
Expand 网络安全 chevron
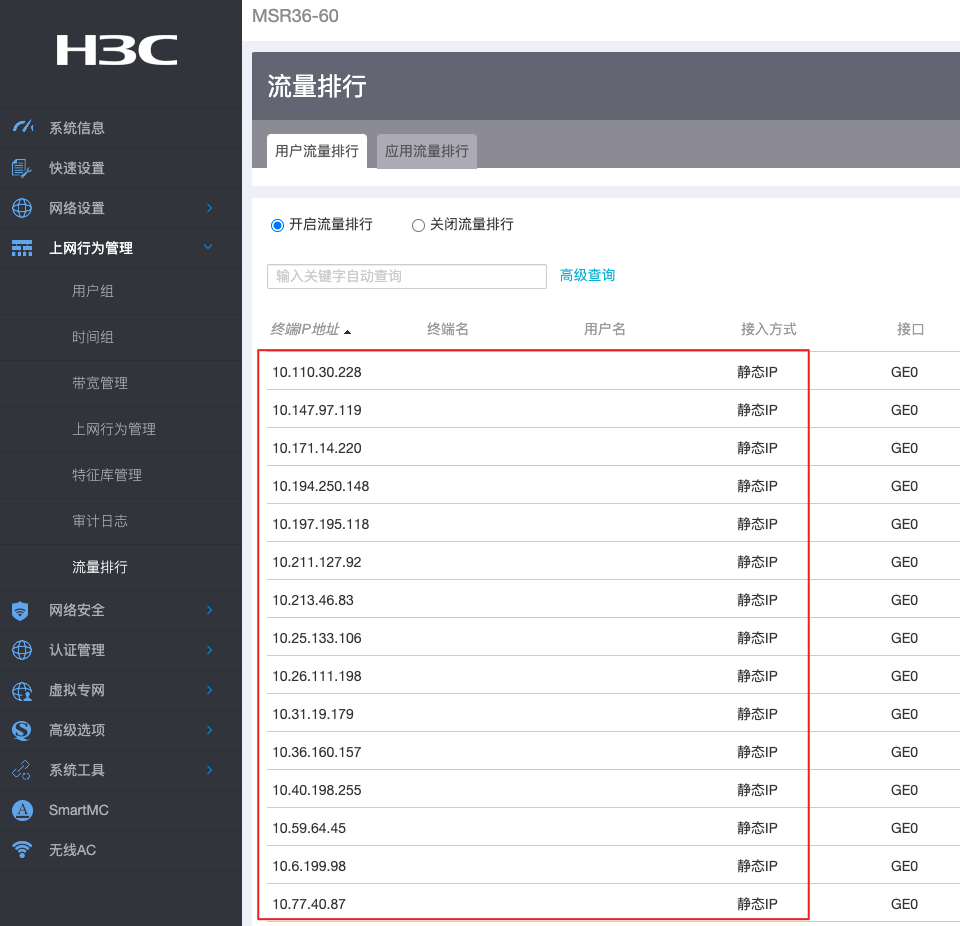[x=209, y=610]
